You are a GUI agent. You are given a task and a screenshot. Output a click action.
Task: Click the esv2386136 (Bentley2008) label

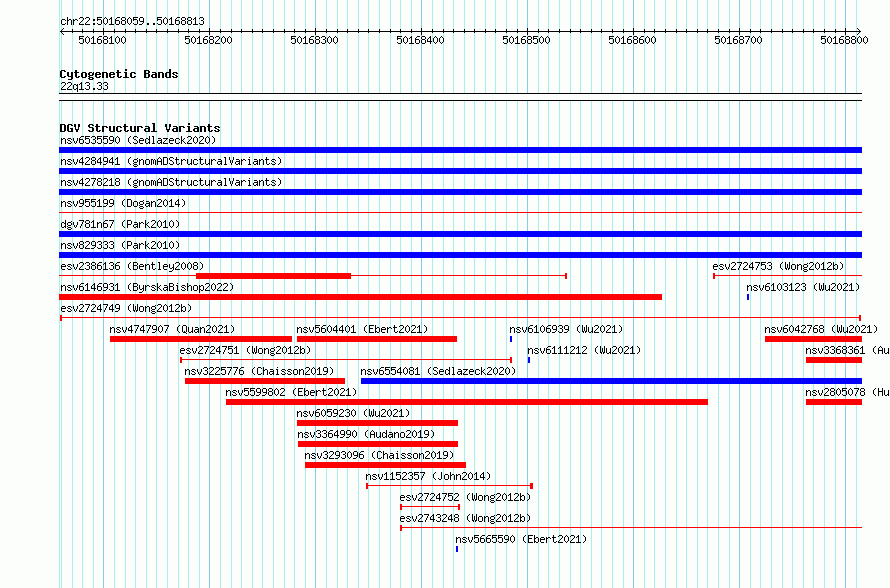pyautogui.click(x=132, y=266)
